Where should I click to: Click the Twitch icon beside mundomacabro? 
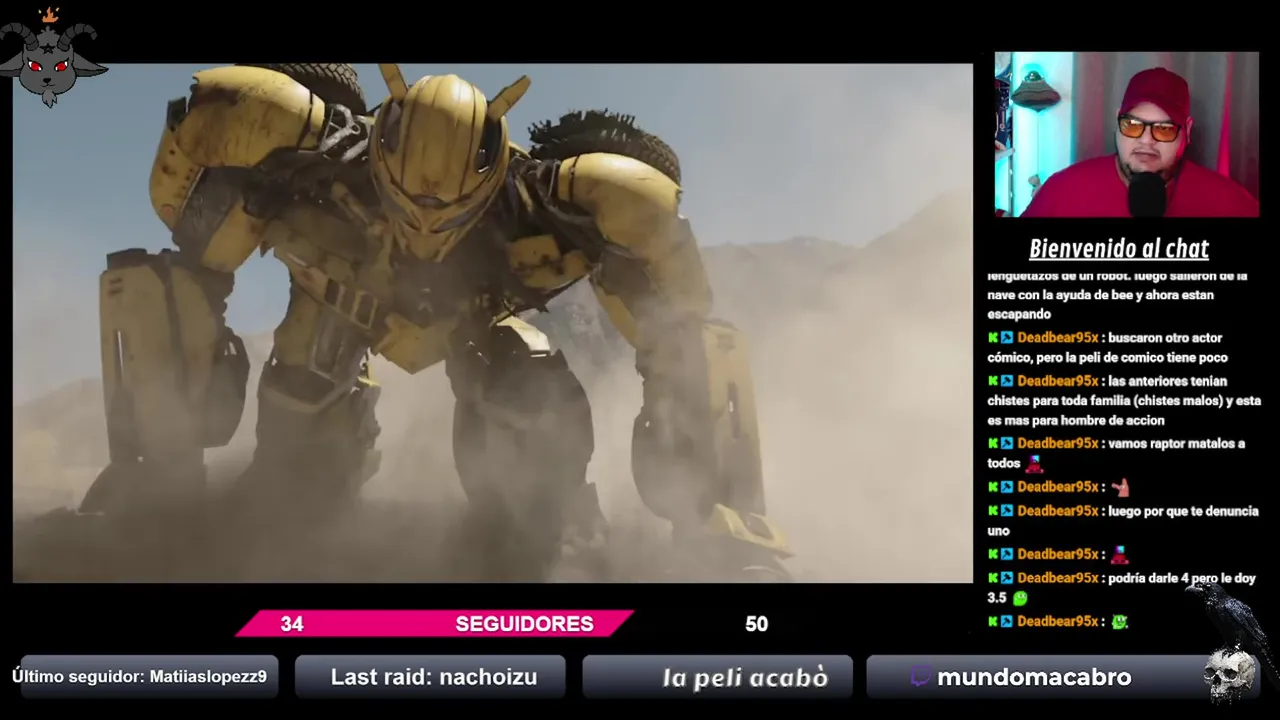tap(921, 677)
